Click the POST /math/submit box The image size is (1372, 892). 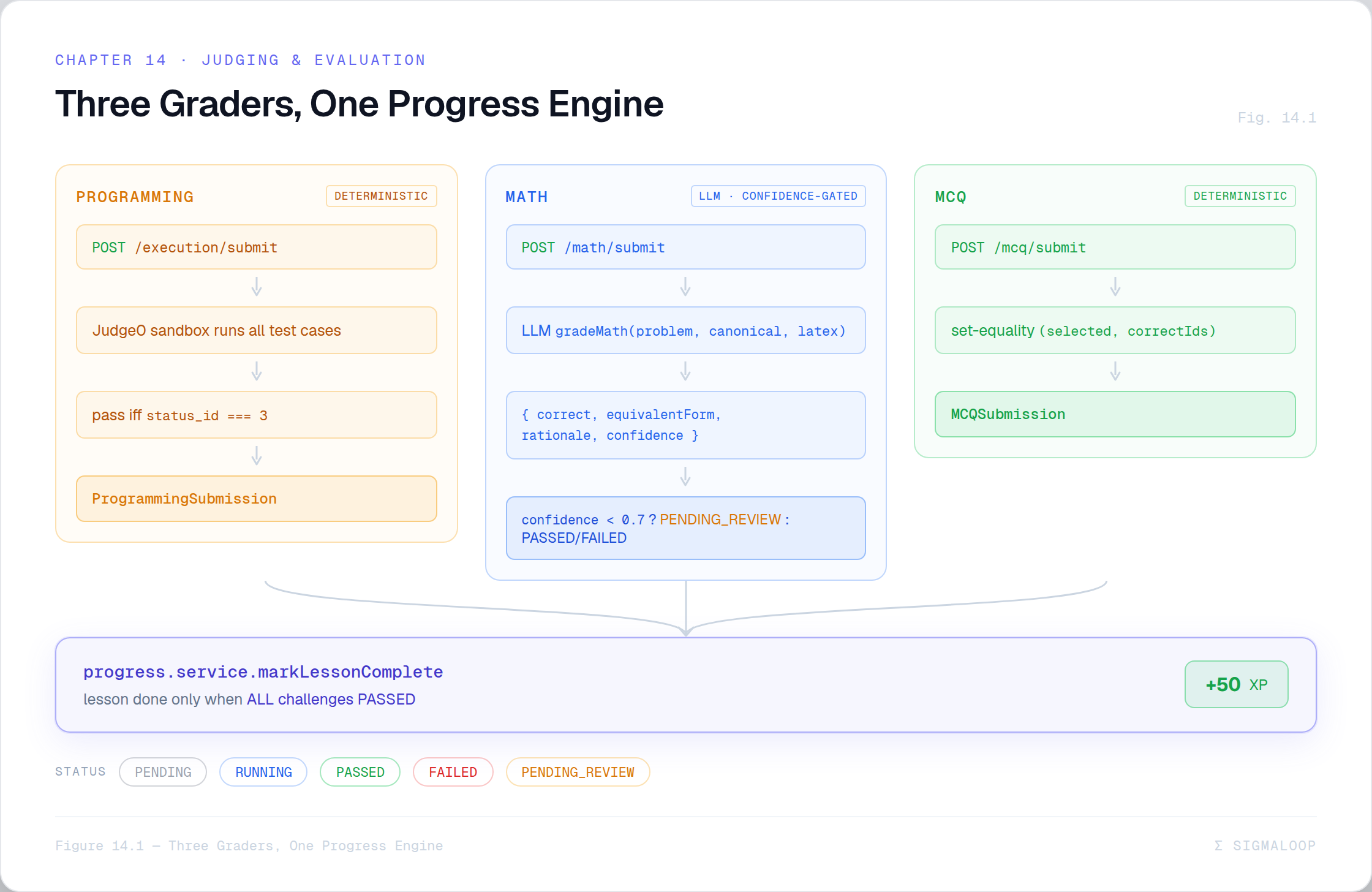tap(686, 247)
